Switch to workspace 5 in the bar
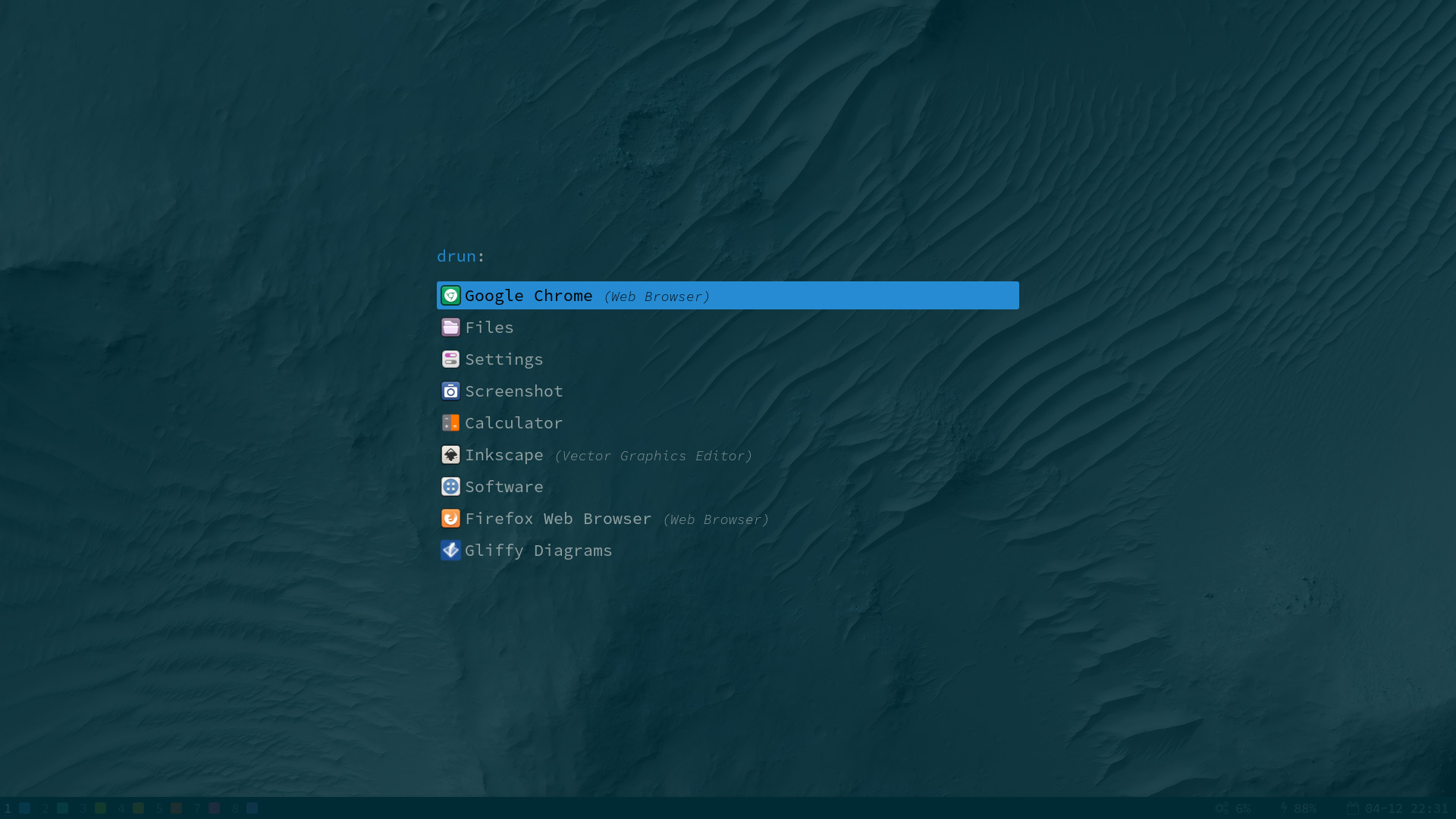Screen dimensions: 1456x819 click(168, 808)
